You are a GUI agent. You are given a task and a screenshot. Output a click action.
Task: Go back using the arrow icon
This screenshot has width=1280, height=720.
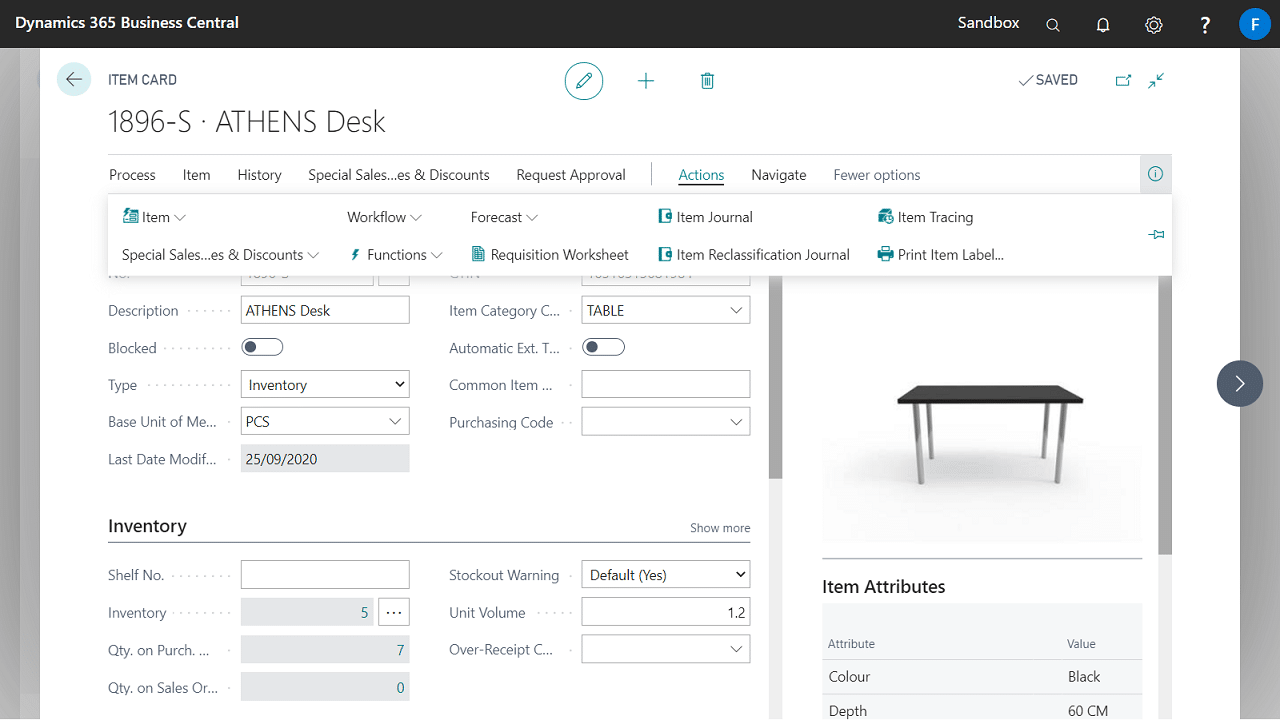(x=74, y=80)
